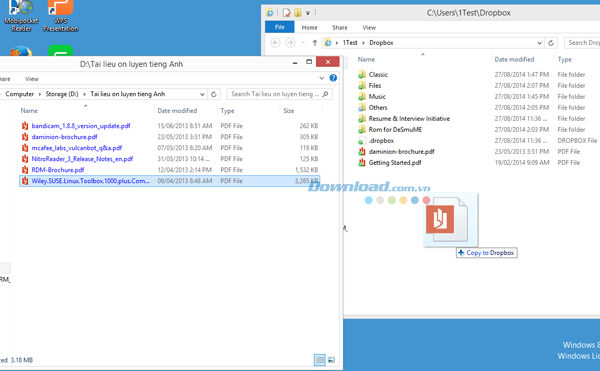Select Rom for DeSmuME folder name
This screenshot has width=600, height=371.
coord(395,130)
